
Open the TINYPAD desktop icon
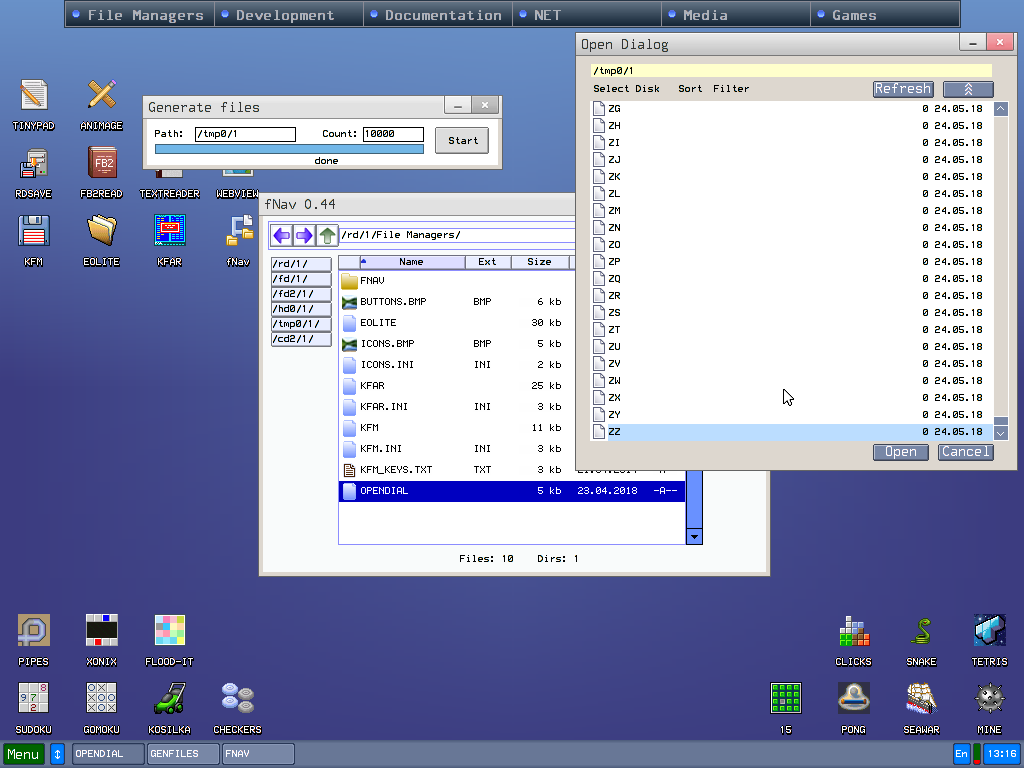[x=33, y=96]
